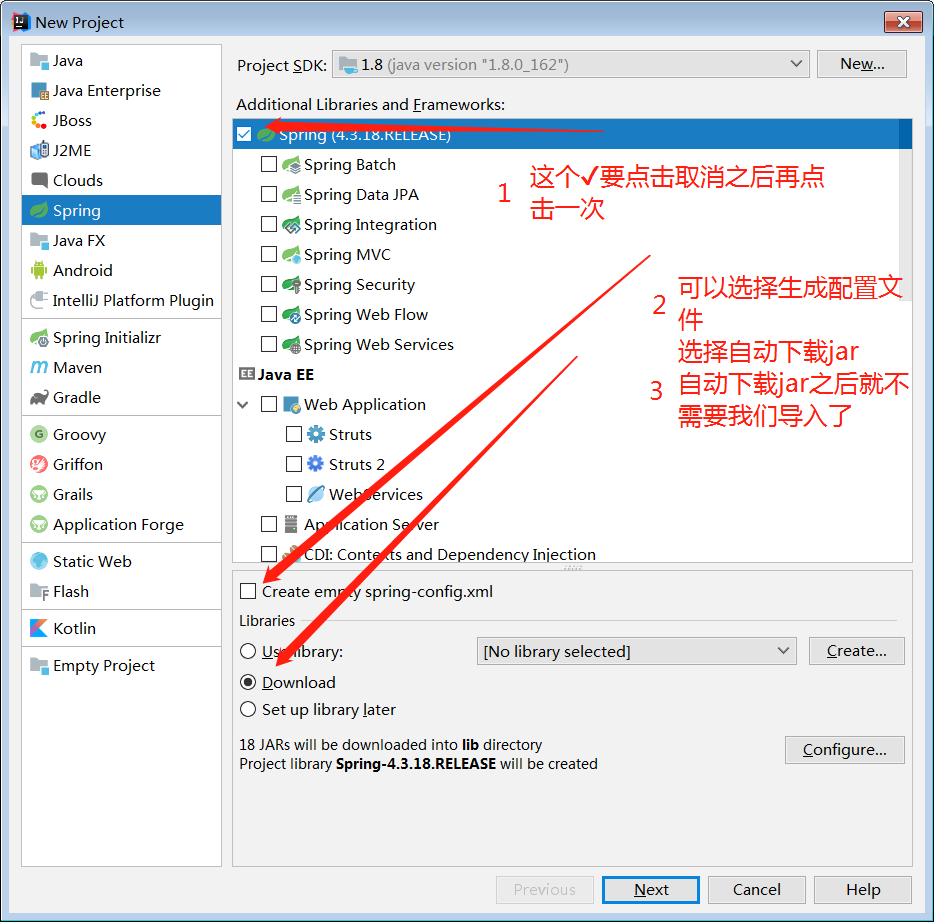Select the Java project type icon
934x922 pixels.
point(39,61)
